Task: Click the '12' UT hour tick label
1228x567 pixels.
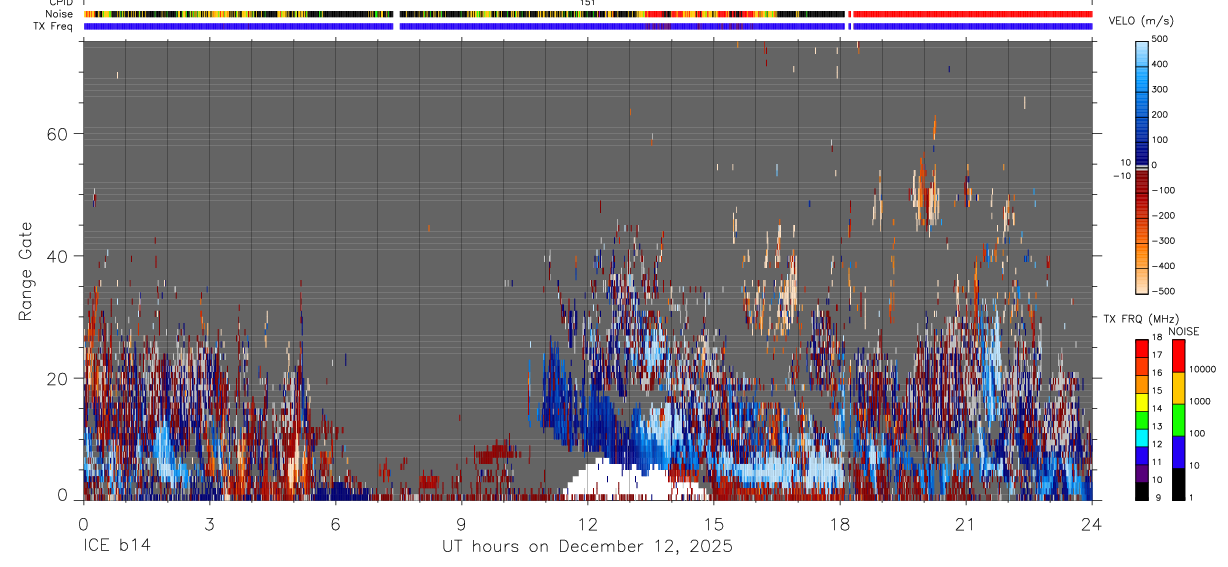Action: pyautogui.click(x=587, y=524)
